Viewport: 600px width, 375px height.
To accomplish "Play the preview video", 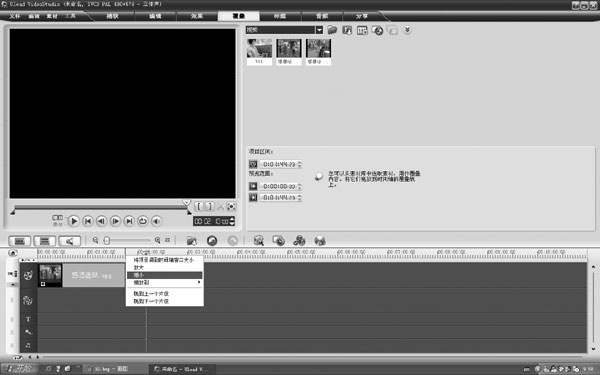I will tap(73, 221).
